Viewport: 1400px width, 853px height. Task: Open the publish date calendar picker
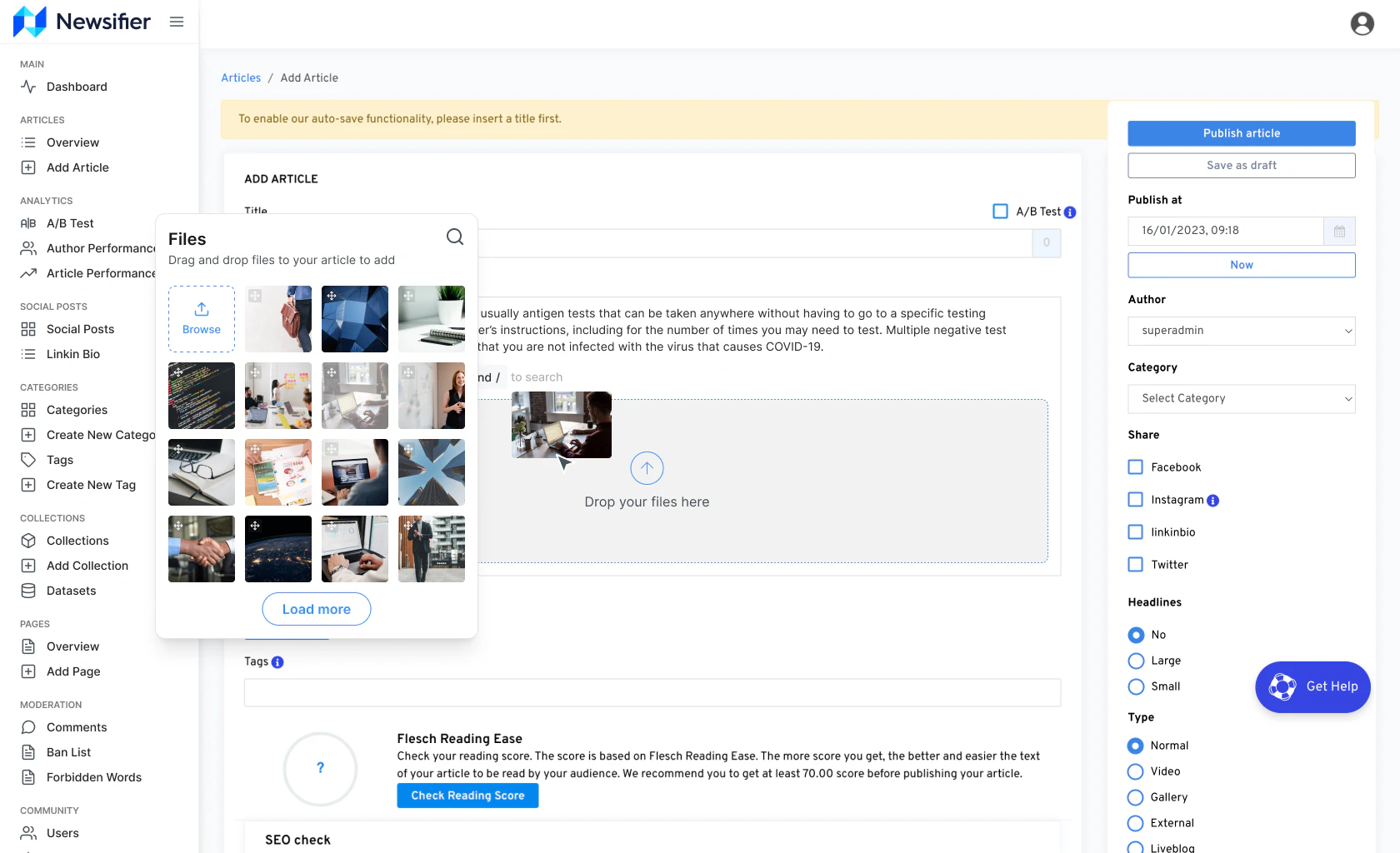tap(1340, 231)
